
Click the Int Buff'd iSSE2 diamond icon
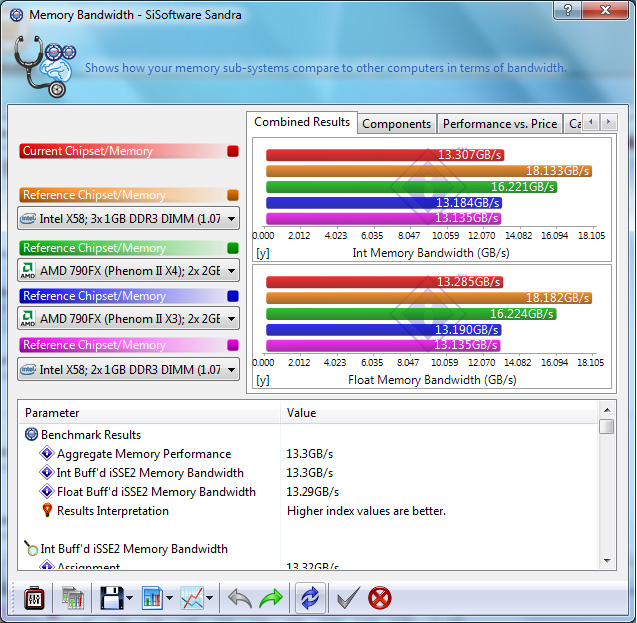tap(47, 472)
